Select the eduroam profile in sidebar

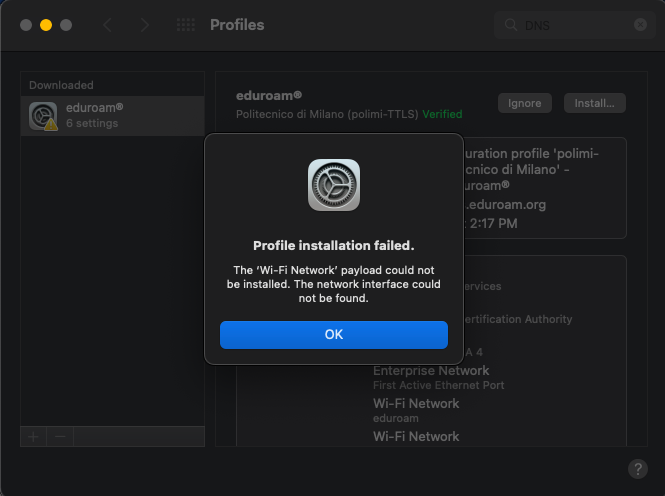tap(110, 115)
